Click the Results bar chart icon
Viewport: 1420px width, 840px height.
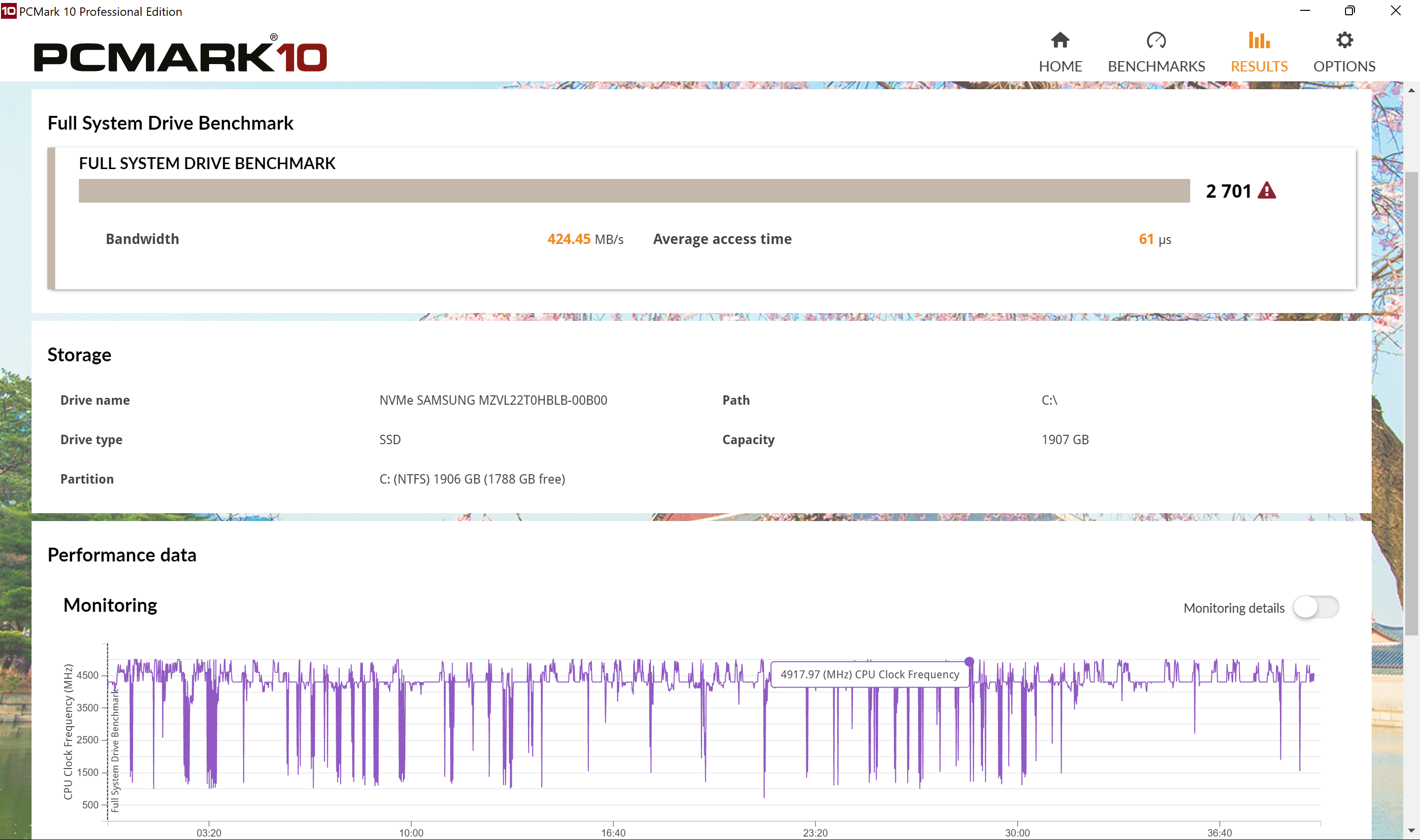coord(1259,40)
